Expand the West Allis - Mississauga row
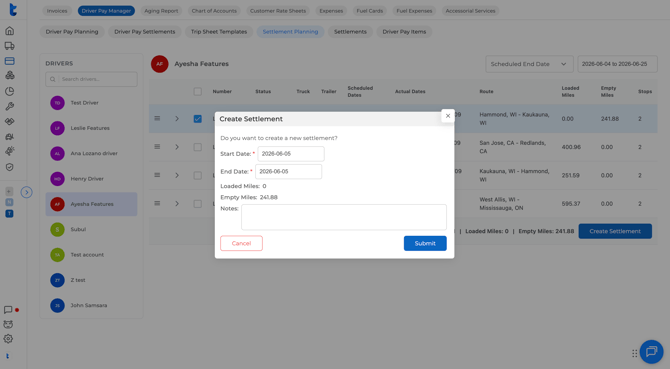 177,204
